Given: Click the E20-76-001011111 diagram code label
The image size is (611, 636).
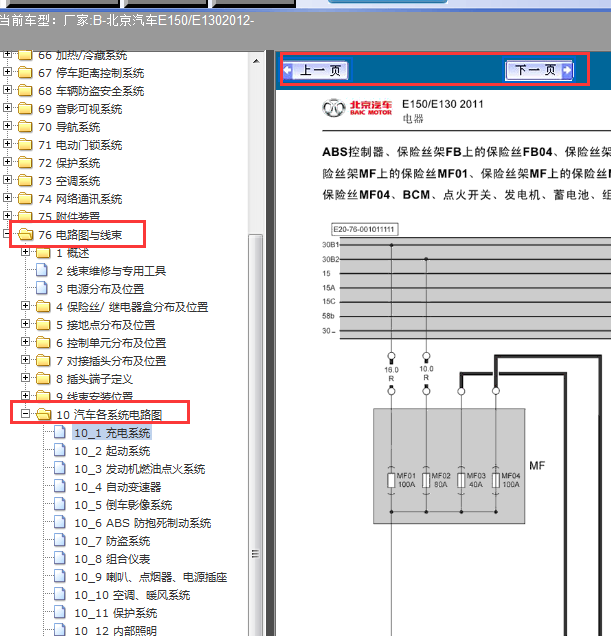Looking at the screenshot, I should point(364,229).
